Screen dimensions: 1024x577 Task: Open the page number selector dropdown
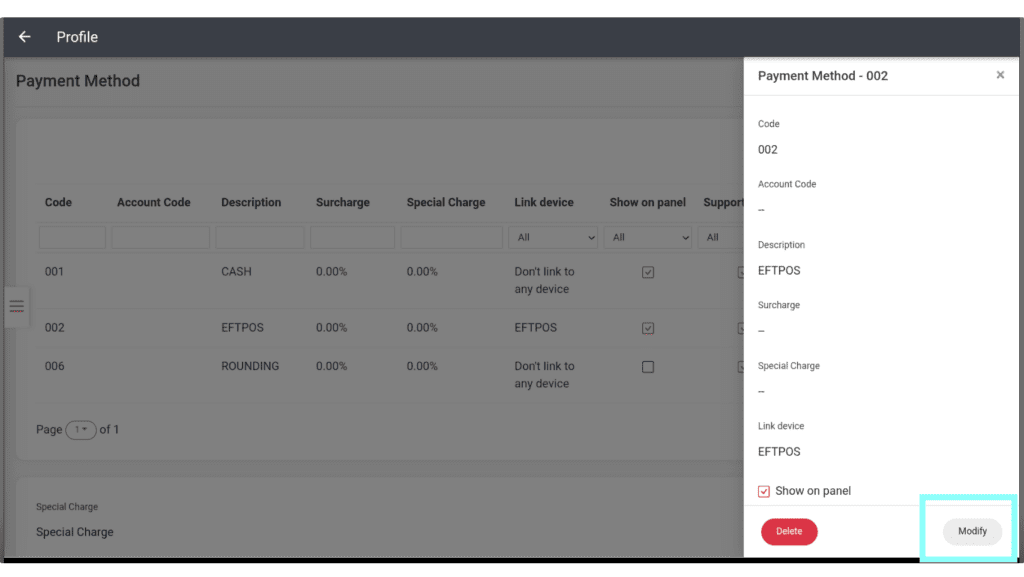coord(80,430)
